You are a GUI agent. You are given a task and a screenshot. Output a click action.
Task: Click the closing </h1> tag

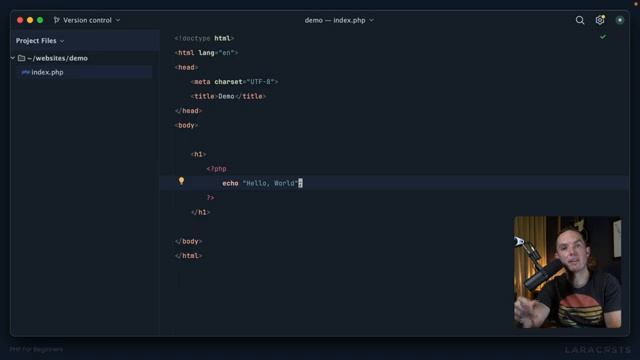200,212
